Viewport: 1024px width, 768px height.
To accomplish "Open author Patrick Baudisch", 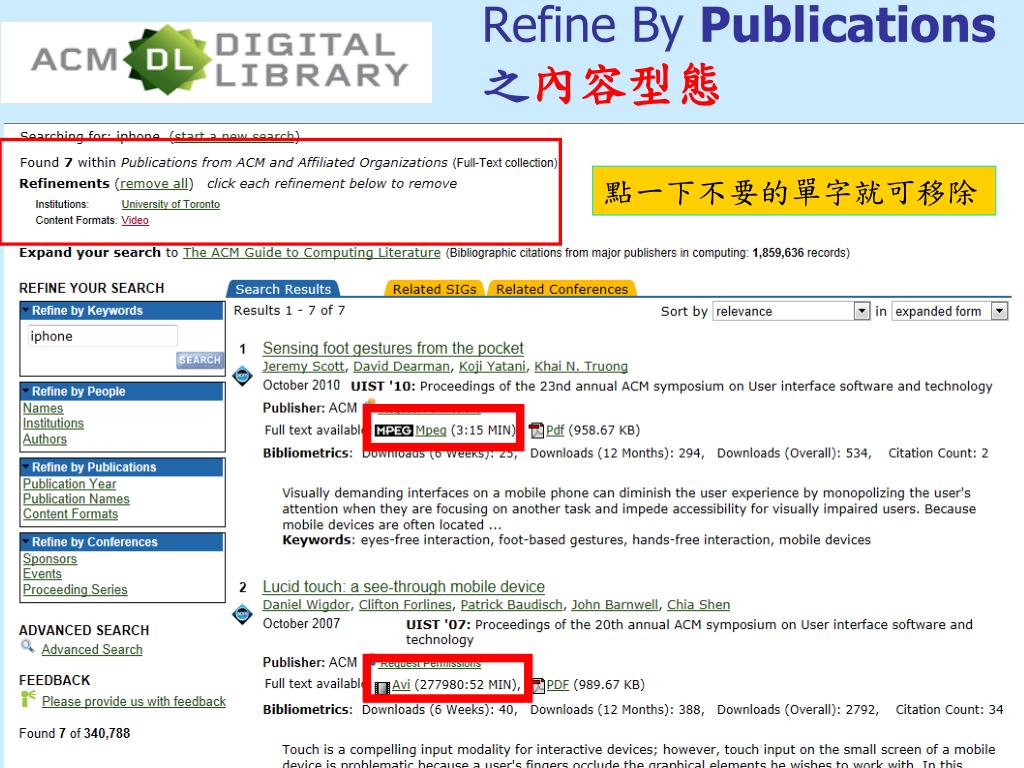I will (512, 605).
